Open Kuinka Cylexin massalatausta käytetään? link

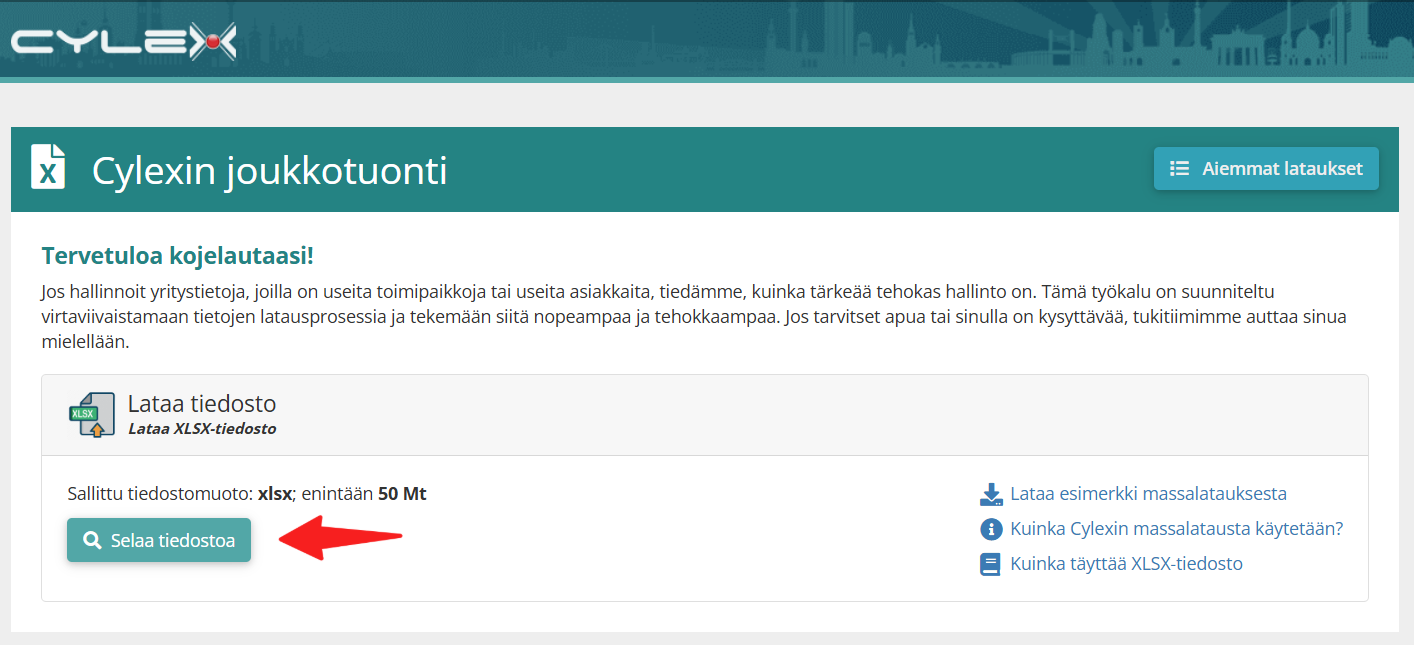pos(1176,529)
